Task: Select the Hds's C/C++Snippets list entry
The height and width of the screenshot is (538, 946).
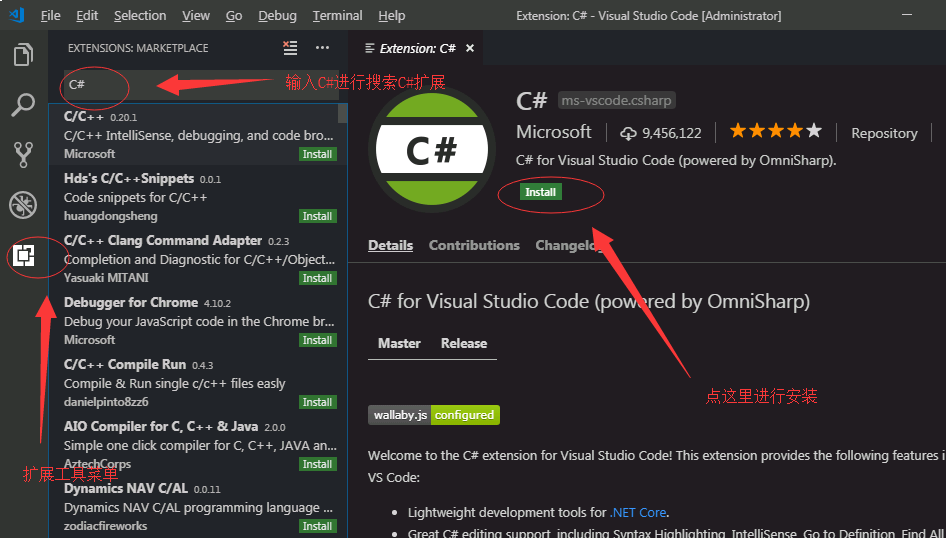Action: [x=198, y=197]
